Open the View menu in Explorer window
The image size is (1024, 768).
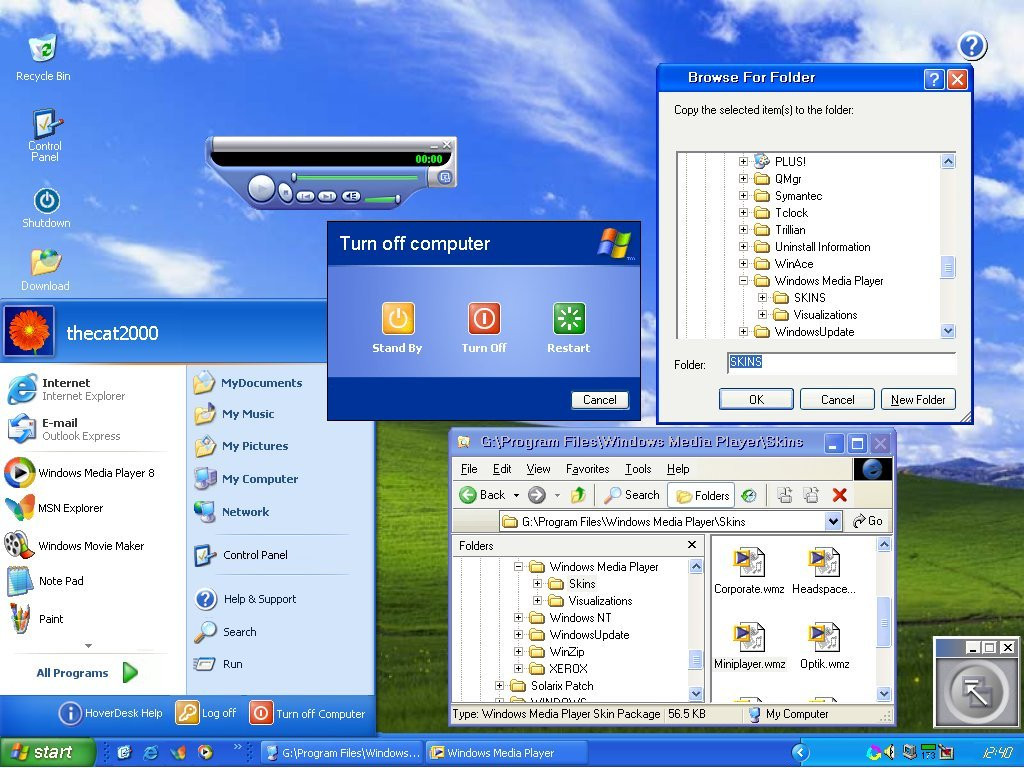538,469
